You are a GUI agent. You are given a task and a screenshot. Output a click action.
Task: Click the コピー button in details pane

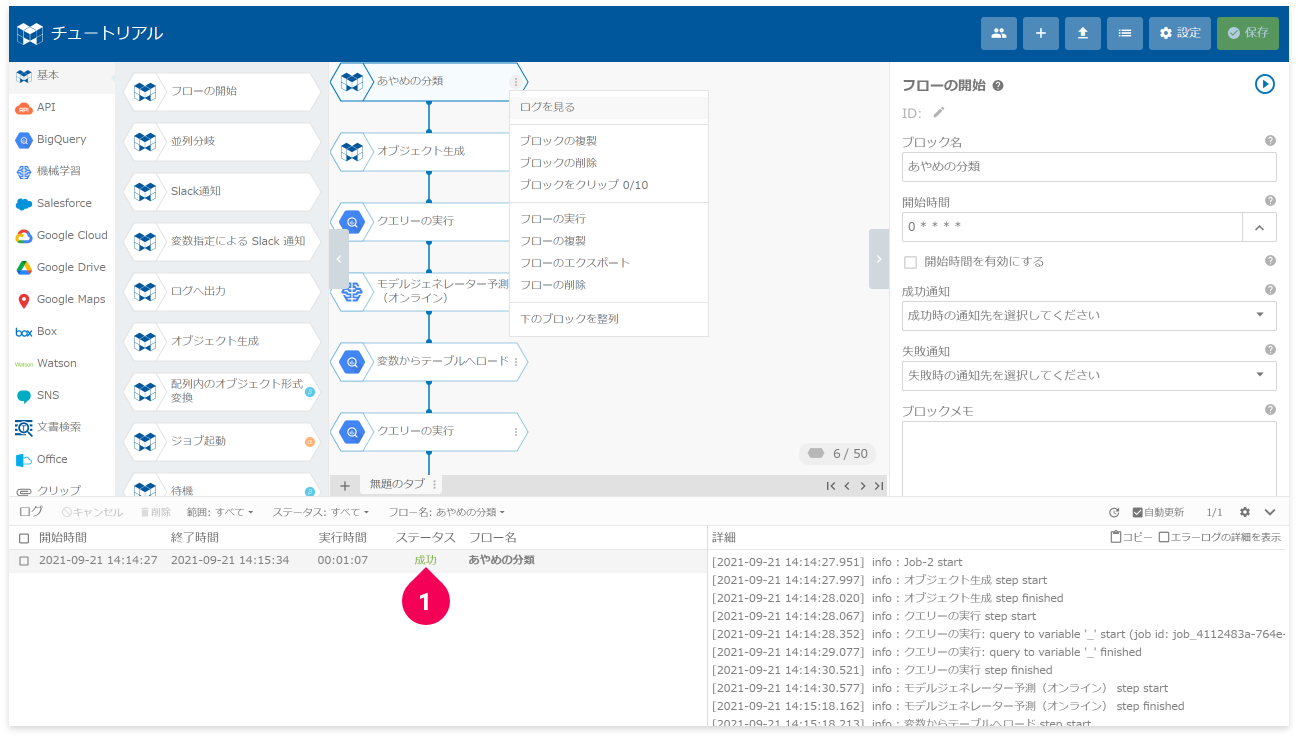pos(1131,538)
